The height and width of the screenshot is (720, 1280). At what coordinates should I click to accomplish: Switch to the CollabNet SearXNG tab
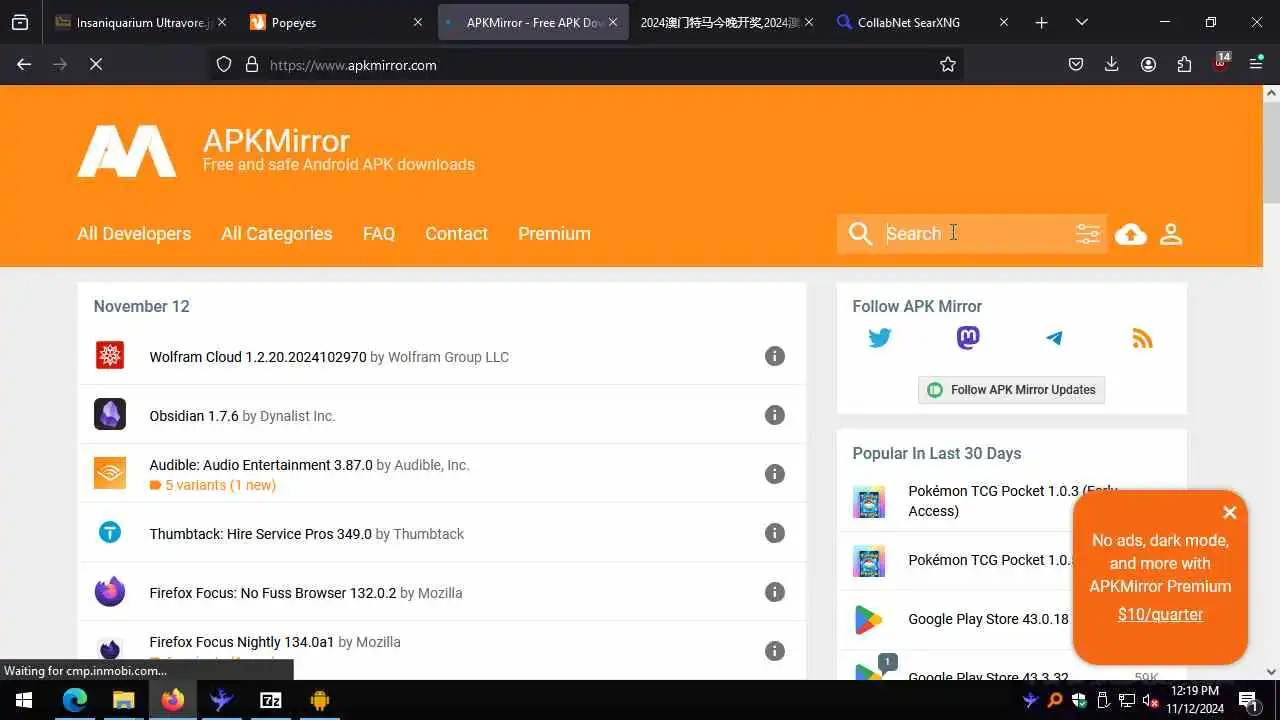pos(922,22)
